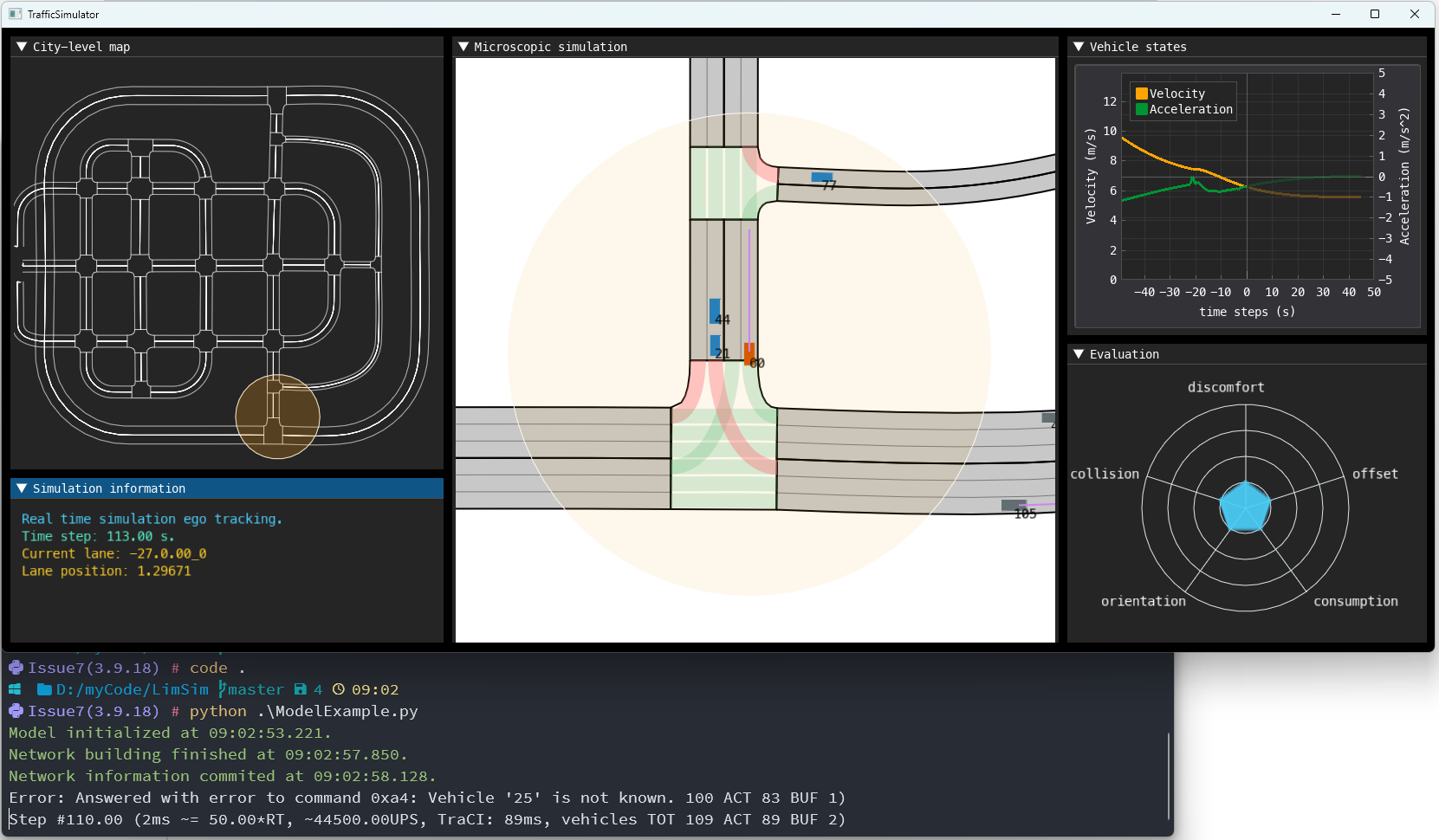
Task: Collapse the City-level map panel
Action: pyautogui.click(x=22, y=47)
